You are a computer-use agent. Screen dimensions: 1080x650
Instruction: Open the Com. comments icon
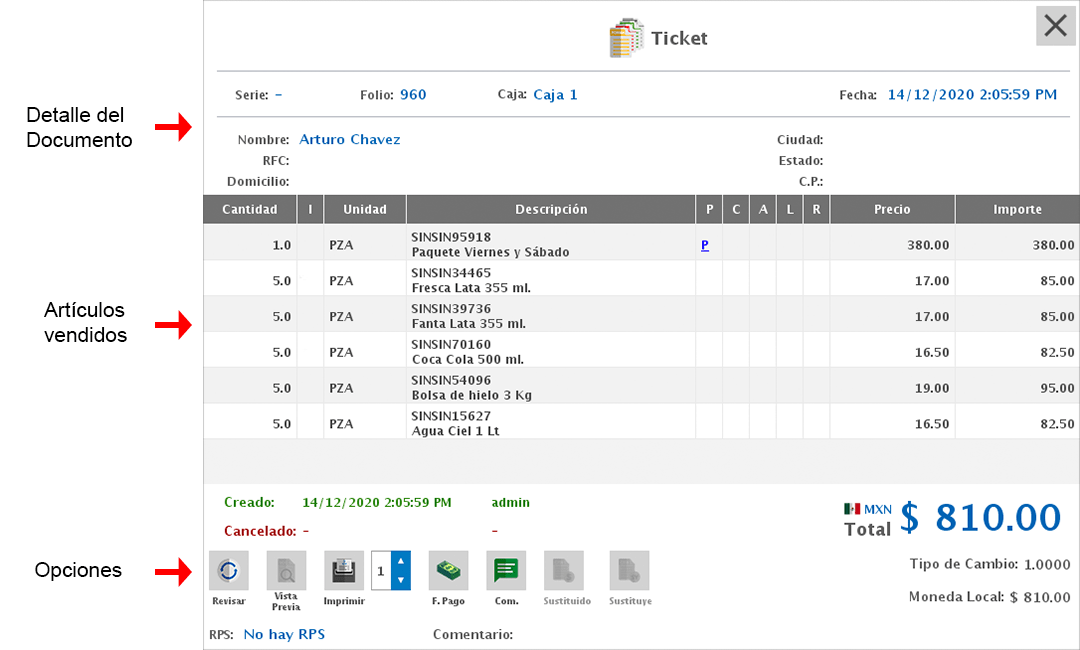pos(506,570)
